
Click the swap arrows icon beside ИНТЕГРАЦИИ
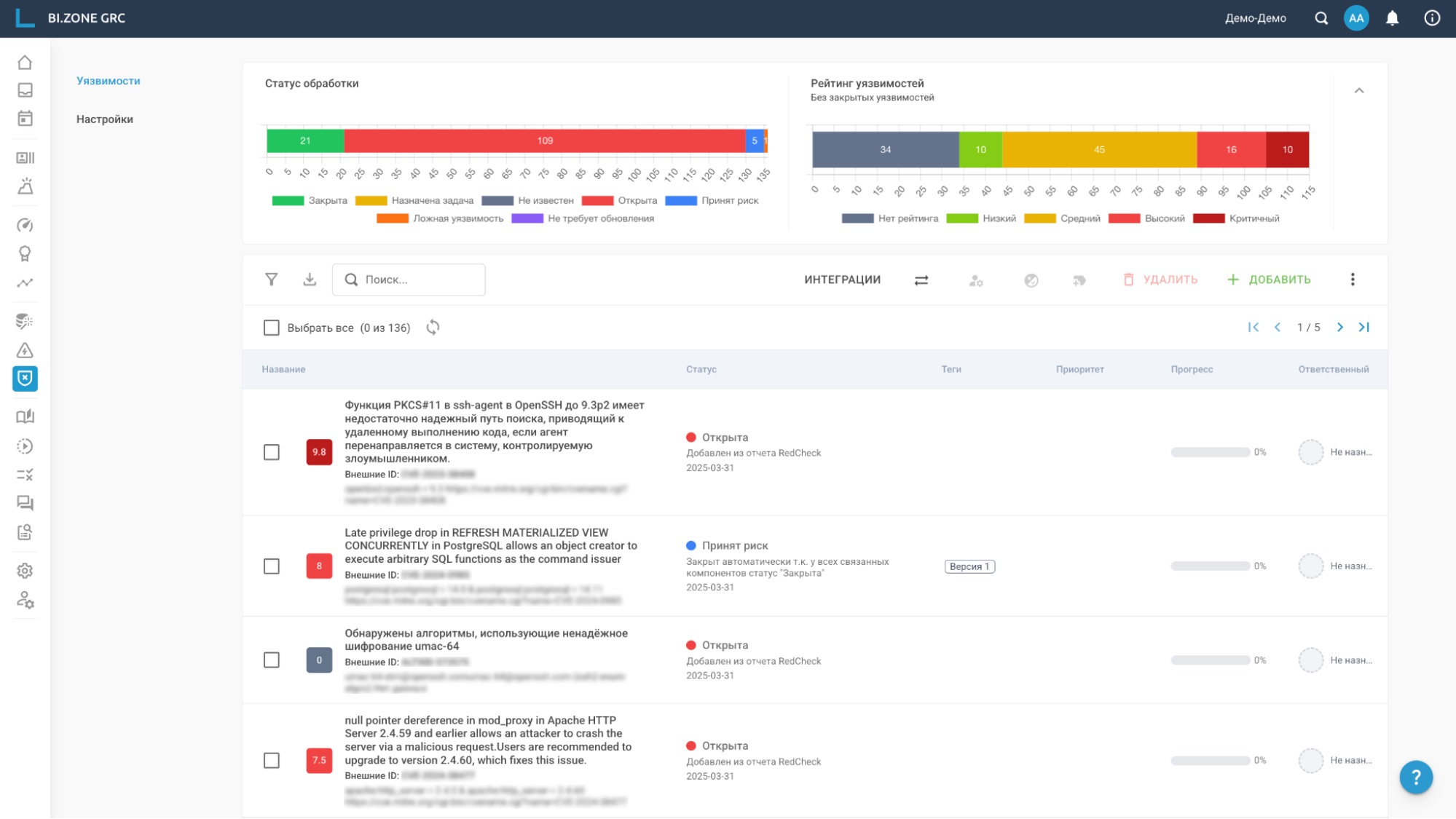(921, 280)
